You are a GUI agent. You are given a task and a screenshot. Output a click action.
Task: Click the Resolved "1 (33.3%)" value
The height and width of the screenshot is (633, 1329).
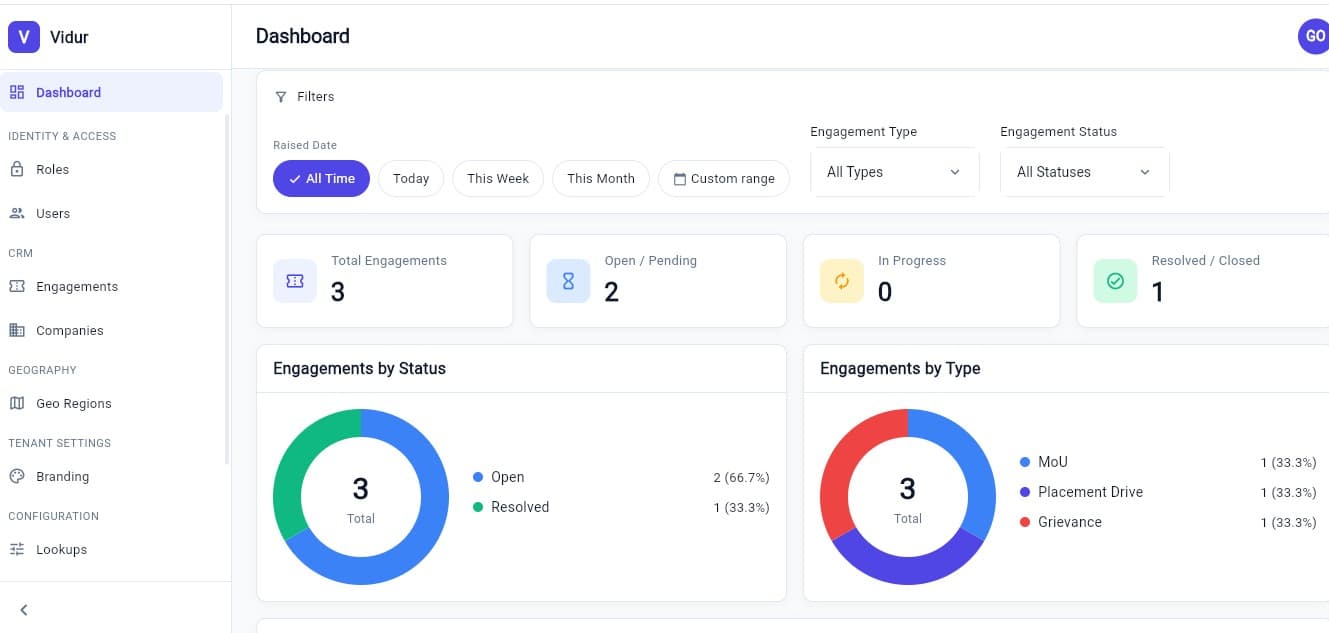pyautogui.click(x=741, y=508)
